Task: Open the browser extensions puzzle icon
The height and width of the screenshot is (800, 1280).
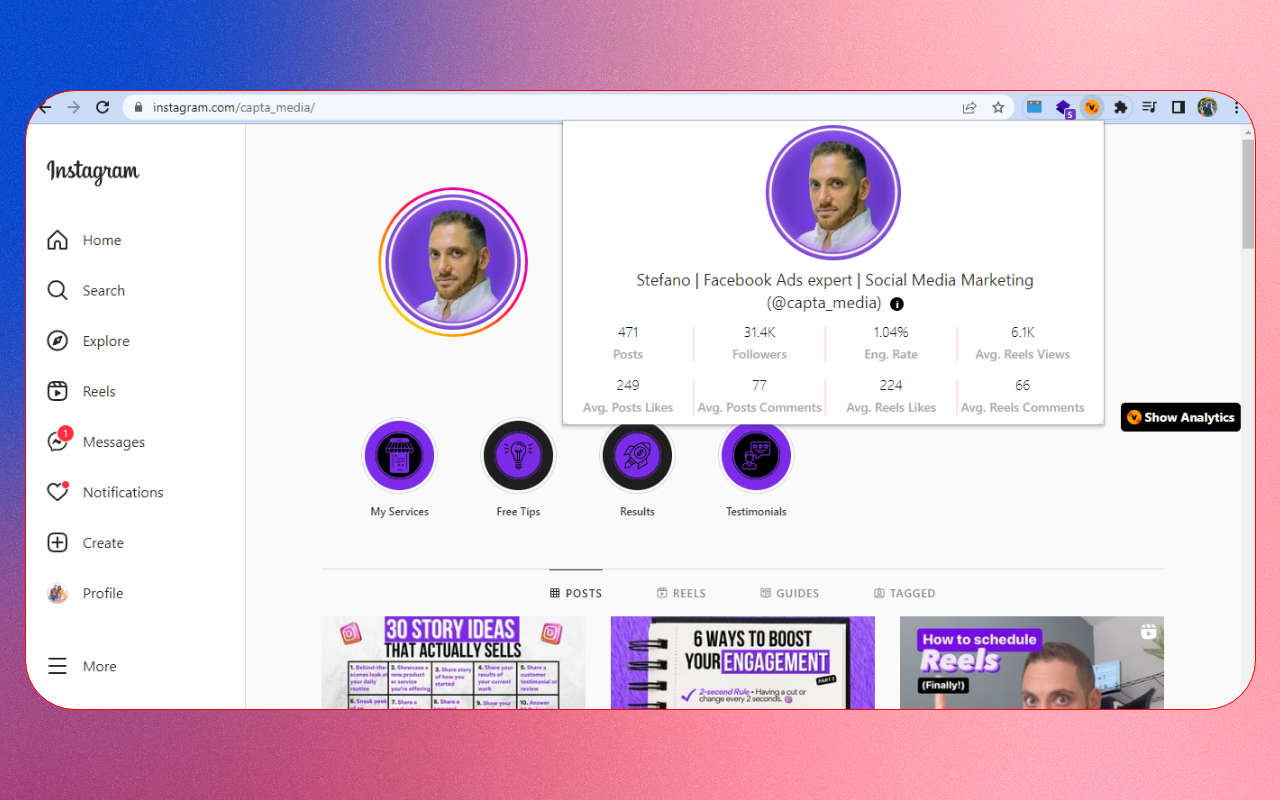Action: 1121,107
